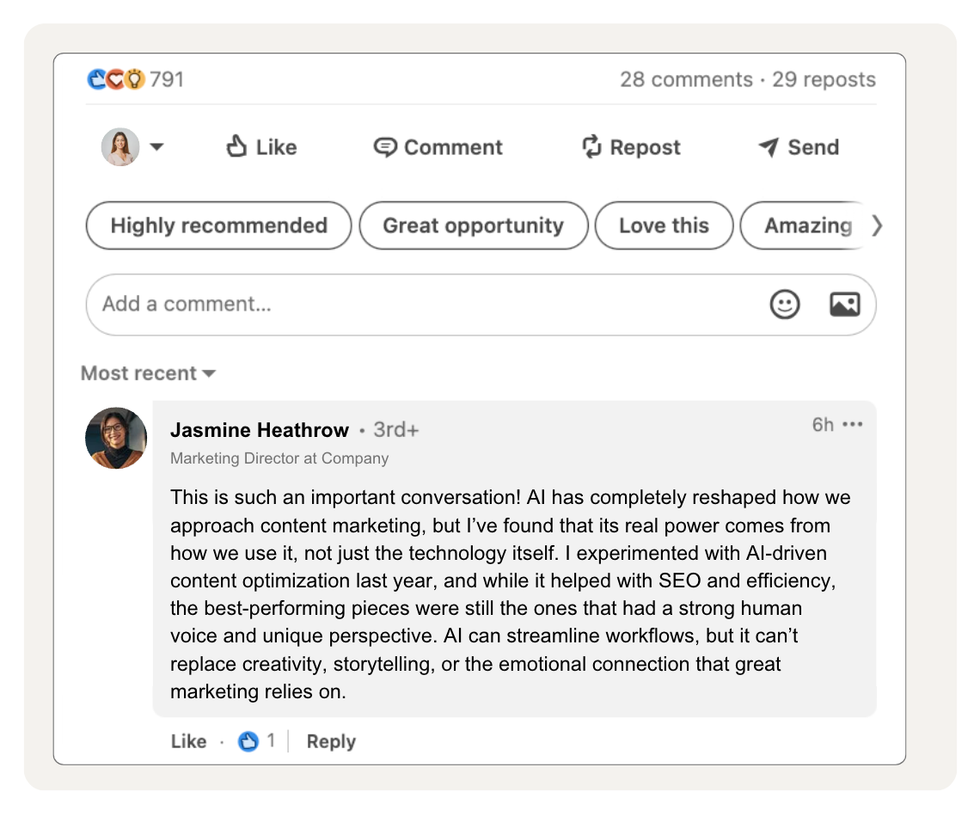This screenshot has height=824, width=980.
Task: Reply to Jasmine Heathrow's comment
Action: pyautogui.click(x=331, y=741)
